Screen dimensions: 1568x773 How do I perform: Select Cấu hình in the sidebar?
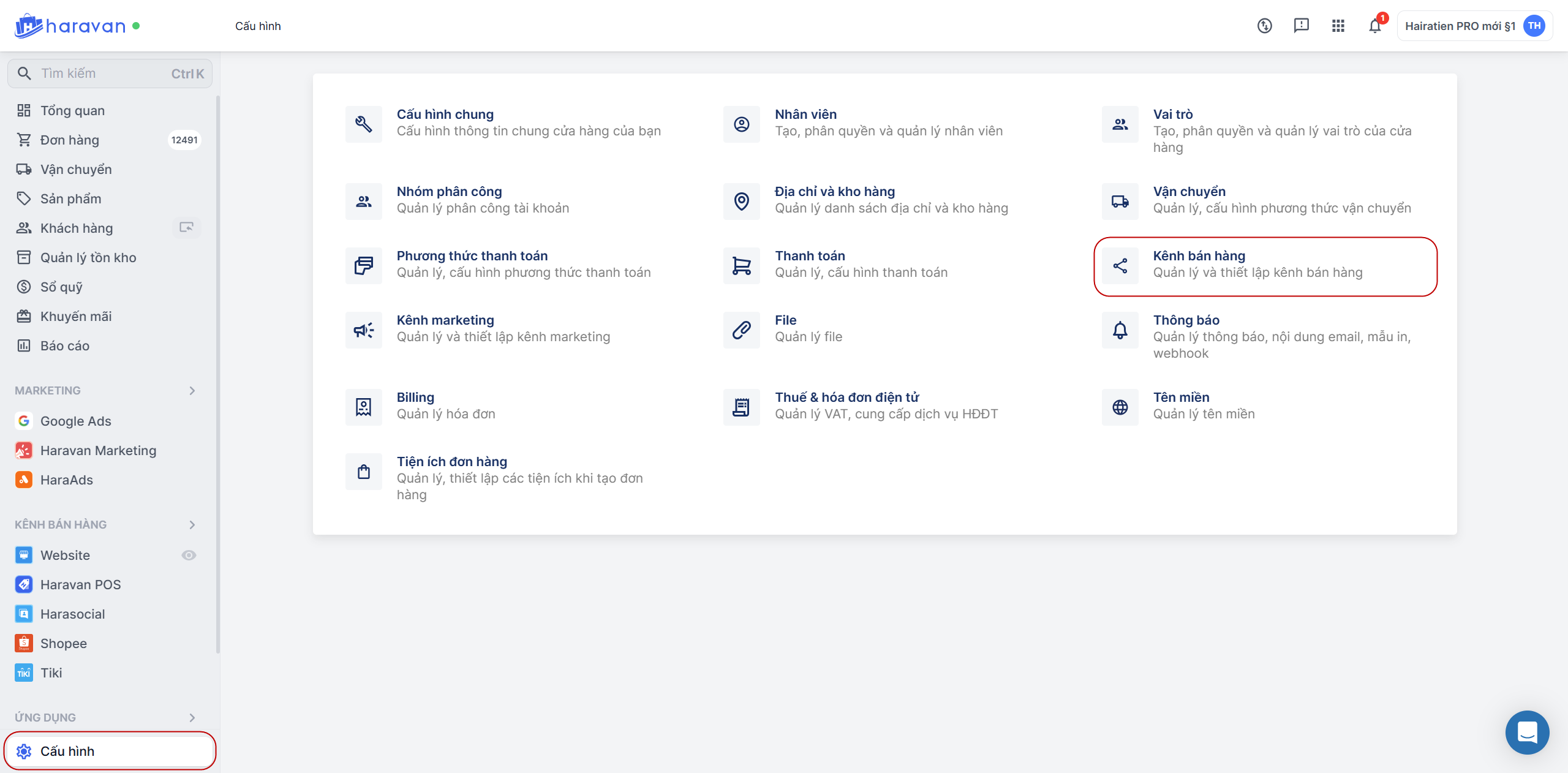[x=67, y=751]
